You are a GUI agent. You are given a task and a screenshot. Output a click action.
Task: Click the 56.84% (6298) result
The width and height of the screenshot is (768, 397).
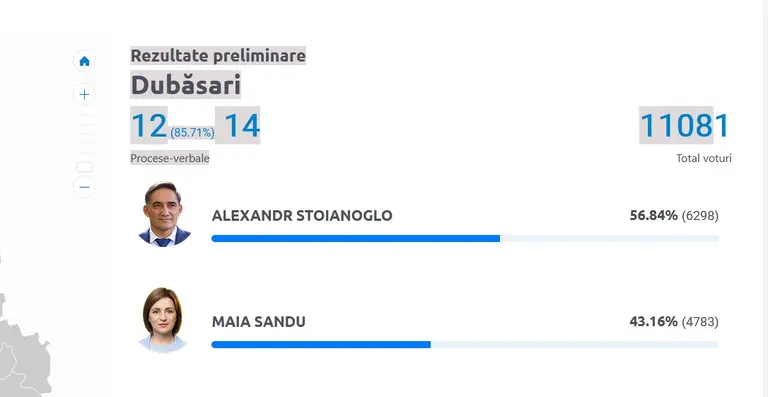pyautogui.click(x=674, y=216)
